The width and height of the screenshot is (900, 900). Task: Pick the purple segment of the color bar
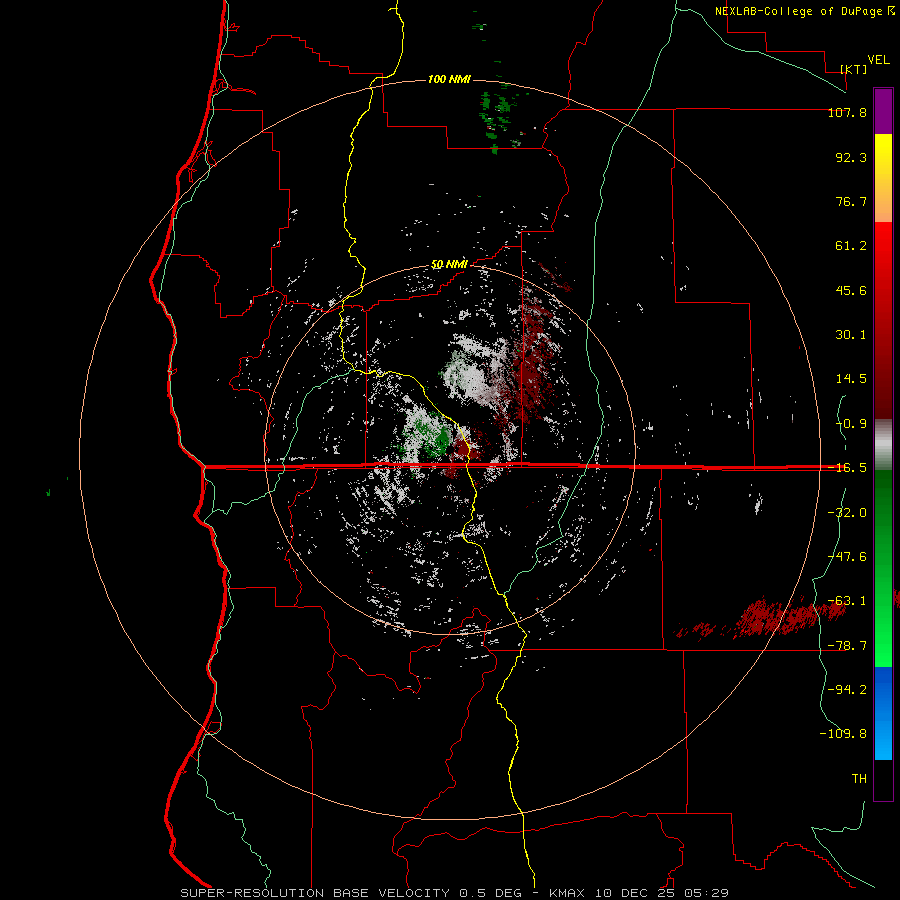[x=883, y=111]
